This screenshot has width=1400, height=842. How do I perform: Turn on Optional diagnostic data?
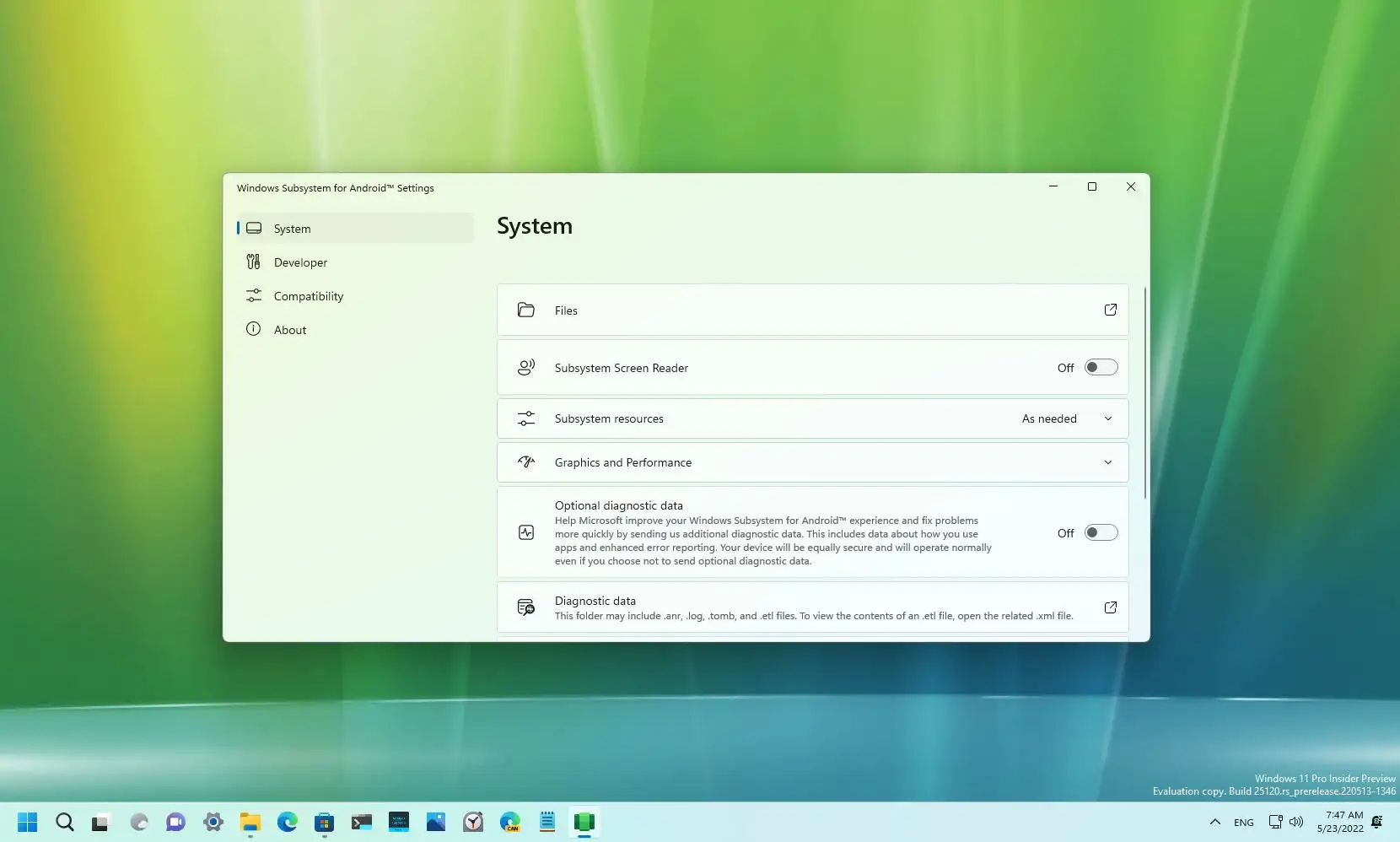[x=1099, y=532]
